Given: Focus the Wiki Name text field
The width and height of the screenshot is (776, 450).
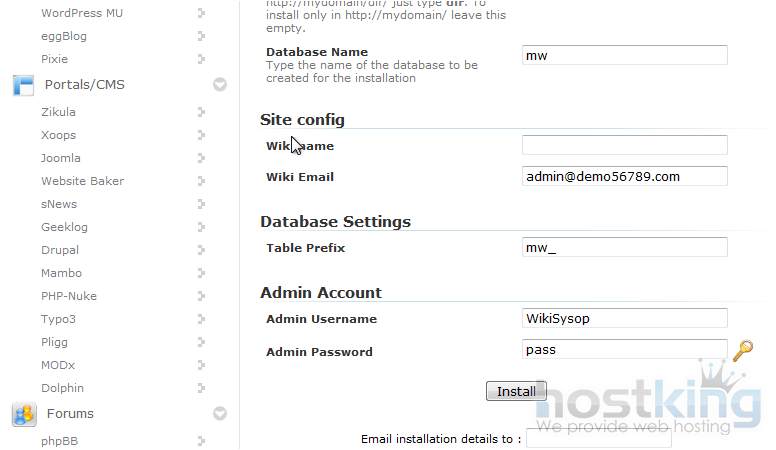Looking at the screenshot, I should pyautogui.click(x=624, y=146).
